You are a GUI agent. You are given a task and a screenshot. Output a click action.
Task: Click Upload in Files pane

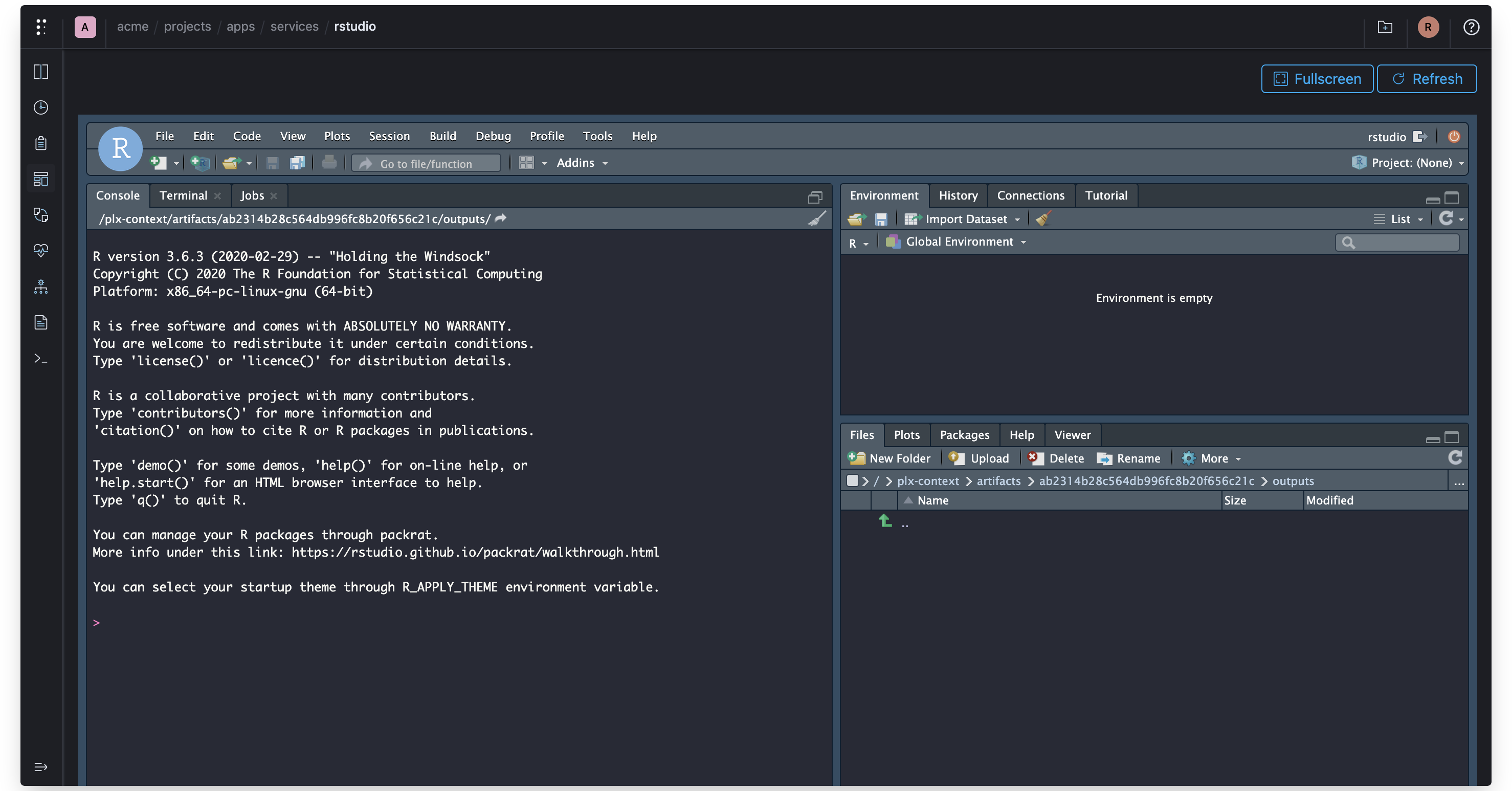pos(979,458)
